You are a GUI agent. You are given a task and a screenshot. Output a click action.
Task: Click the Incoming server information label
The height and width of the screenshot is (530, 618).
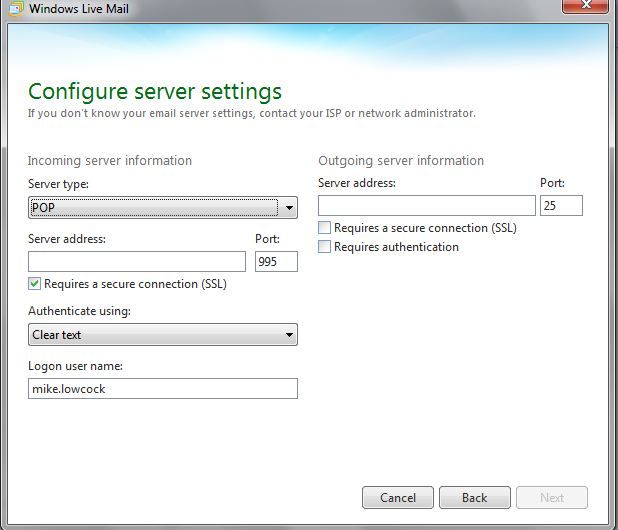110,160
